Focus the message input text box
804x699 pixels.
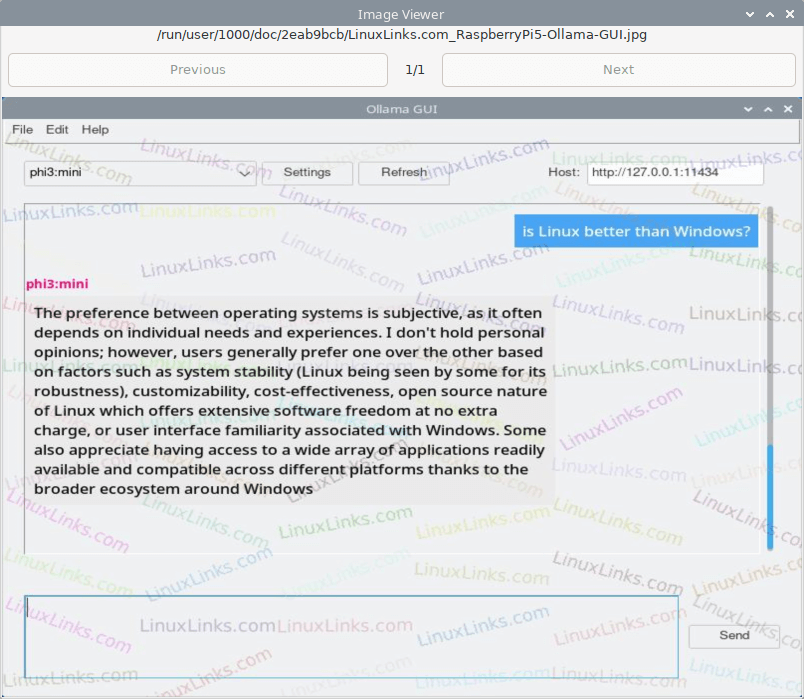(x=351, y=636)
